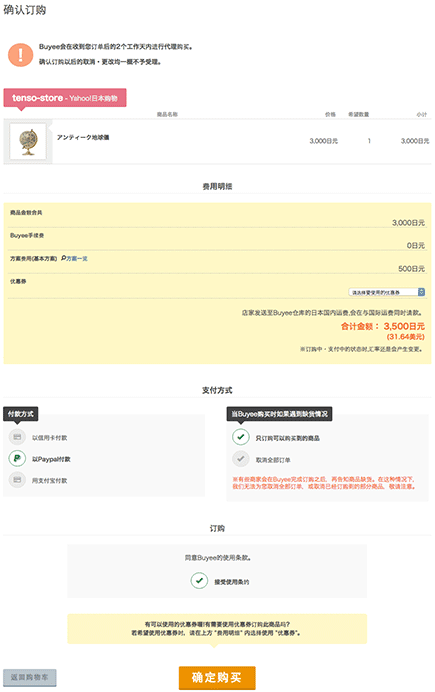
Task: Click the 以信用卡付款 label text
Action: click(x=49, y=438)
